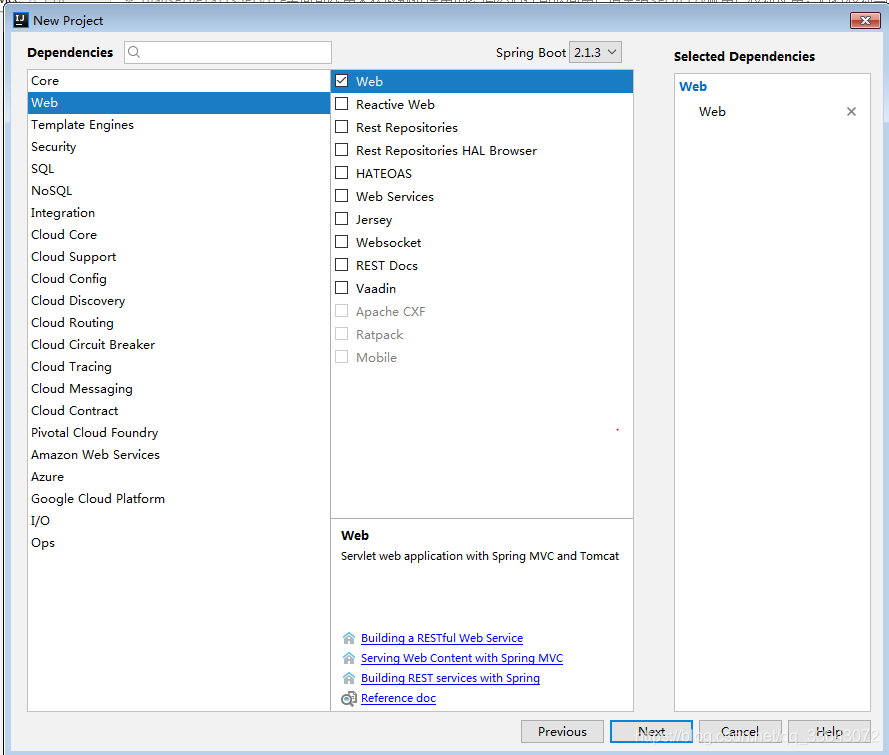Cancel the New Project dialog
Image resolution: width=889 pixels, height=755 pixels.
pos(740,732)
